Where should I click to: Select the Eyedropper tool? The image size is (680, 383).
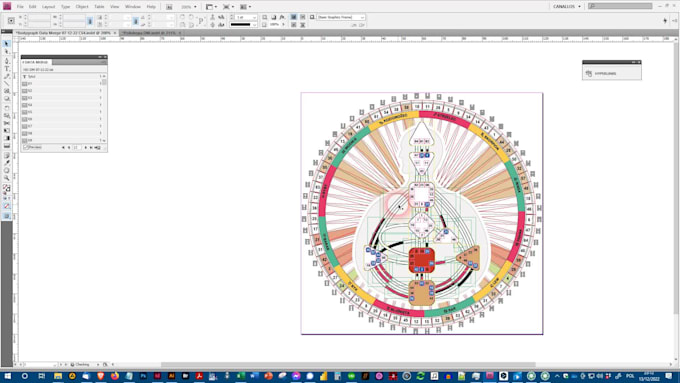pyautogui.click(x=7, y=163)
